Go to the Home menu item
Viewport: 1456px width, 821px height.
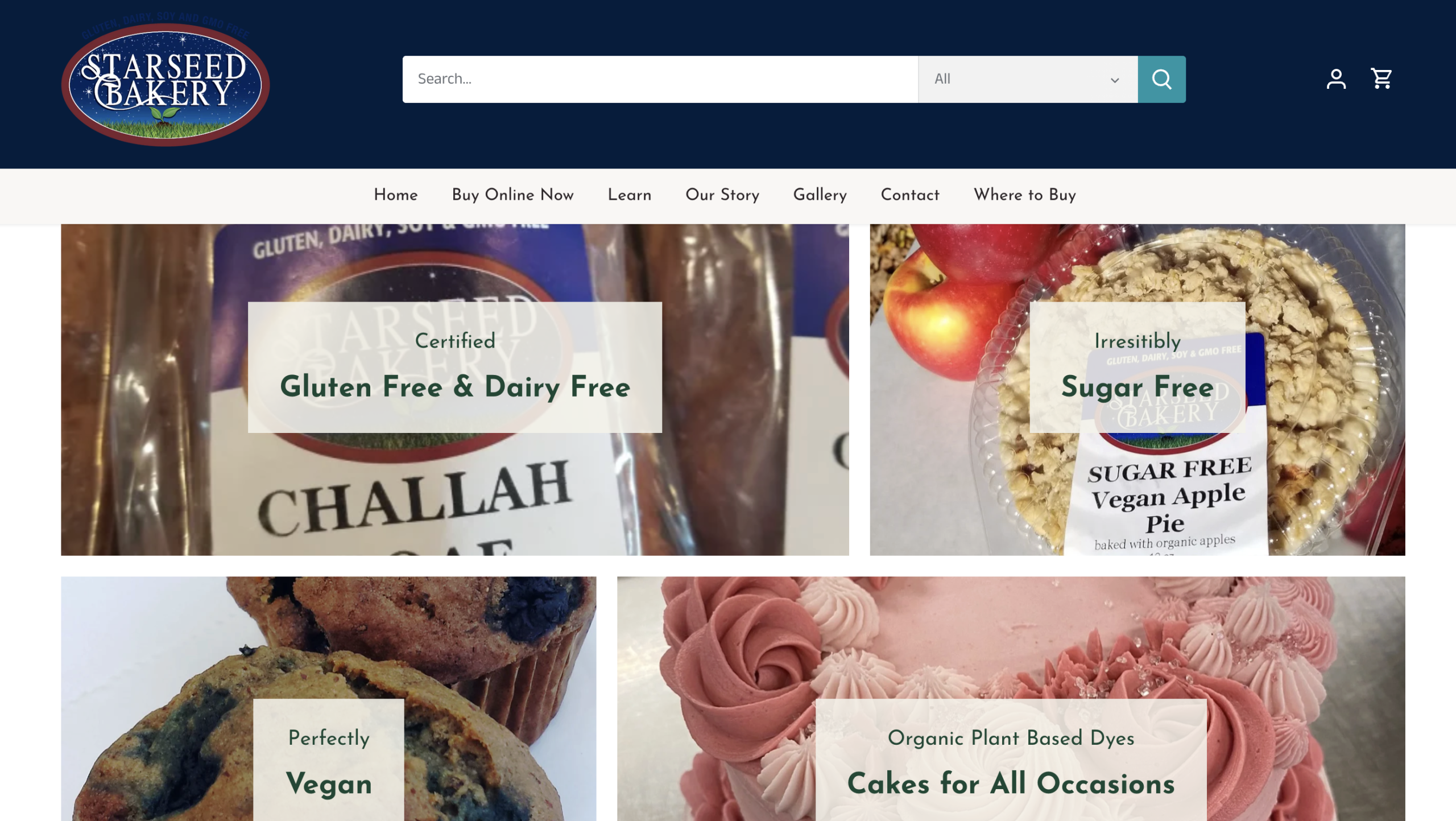tap(396, 195)
